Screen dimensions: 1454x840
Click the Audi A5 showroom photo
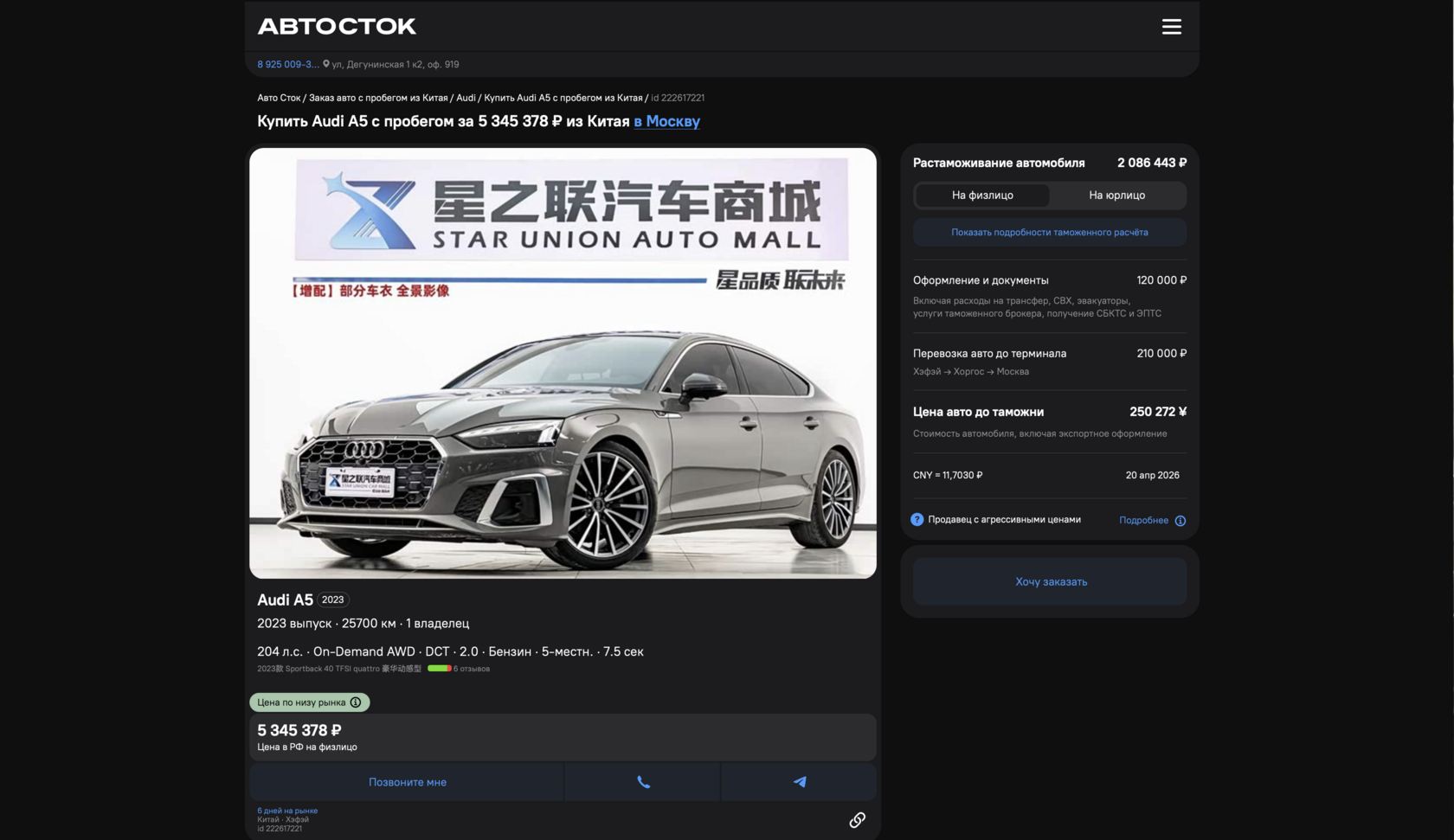pyautogui.click(x=562, y=362)
